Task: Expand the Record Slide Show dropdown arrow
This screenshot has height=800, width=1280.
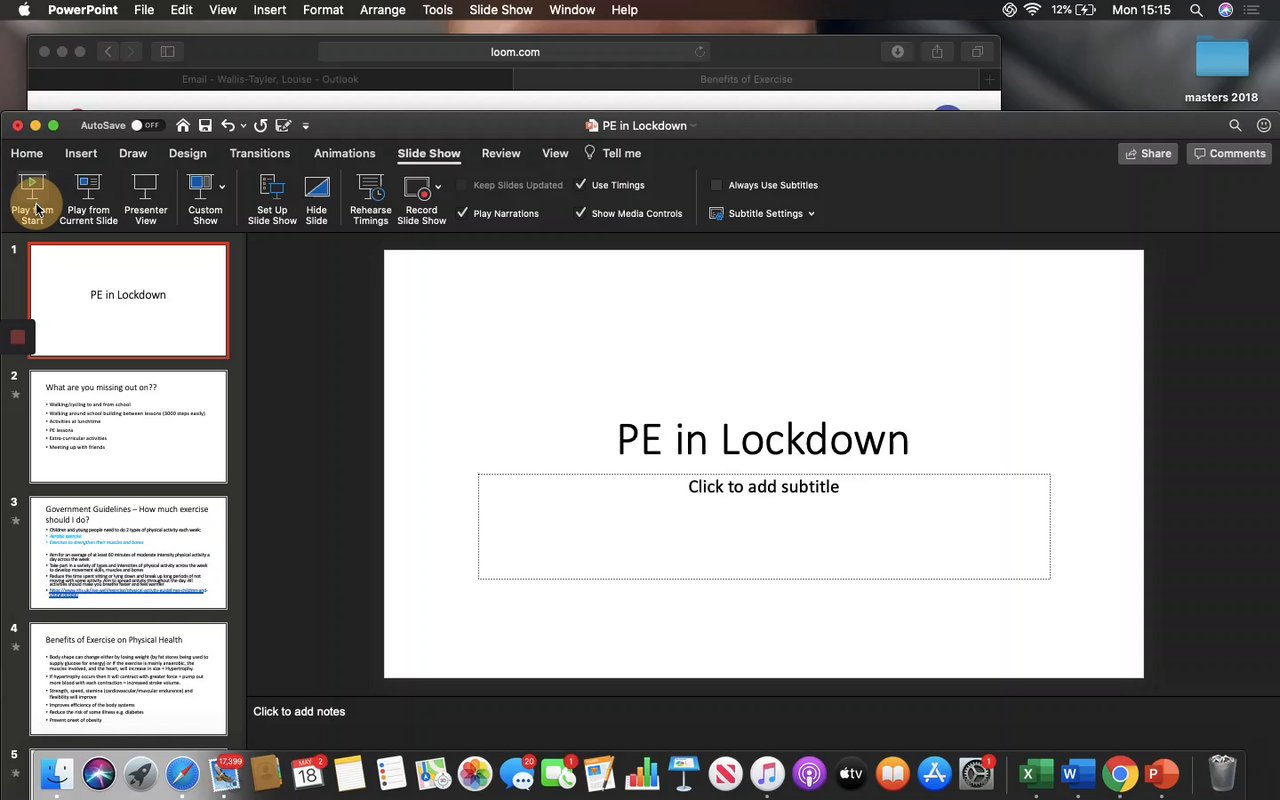Action: coord(438,187)
